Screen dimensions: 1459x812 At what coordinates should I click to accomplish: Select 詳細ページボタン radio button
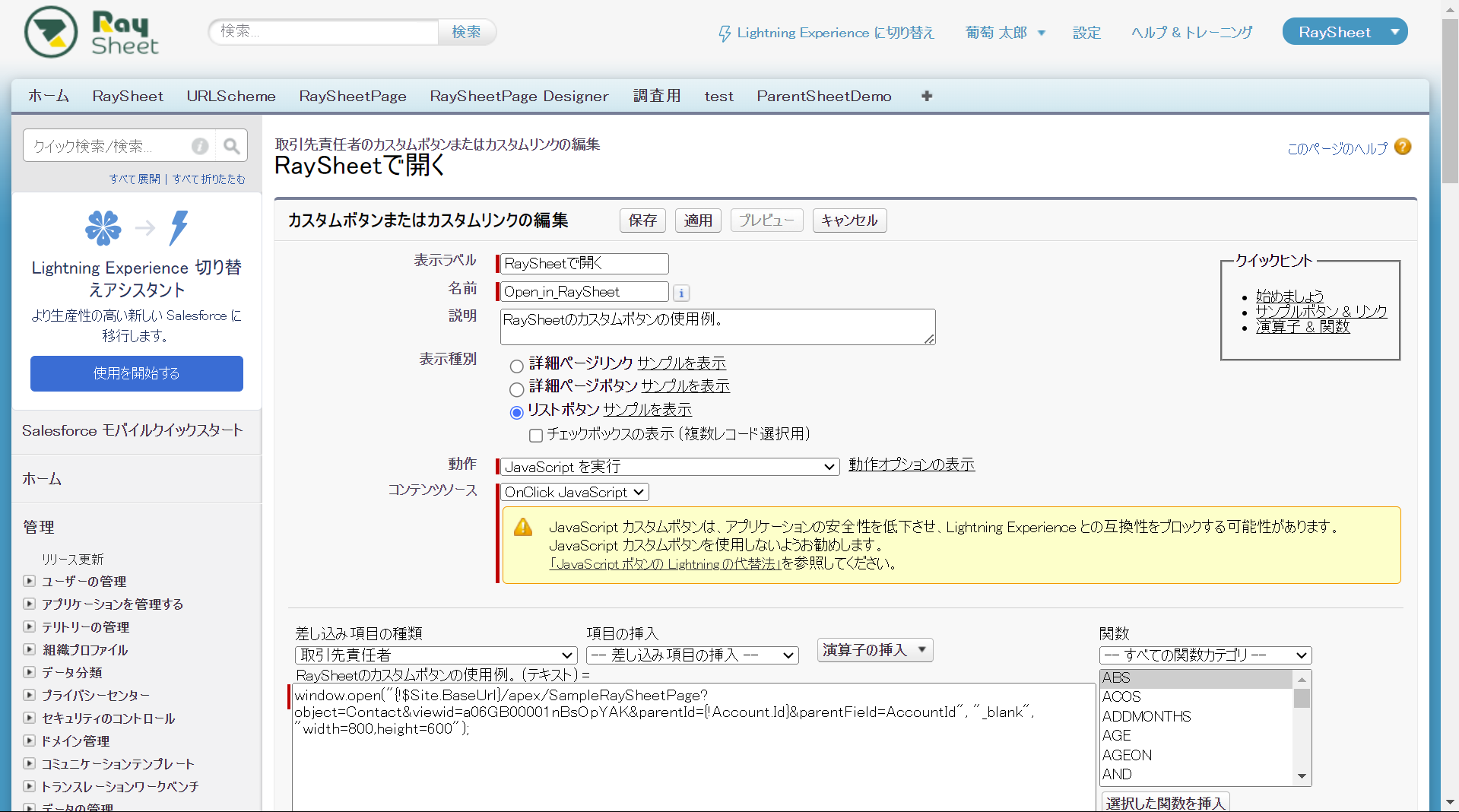coord(516,389)
